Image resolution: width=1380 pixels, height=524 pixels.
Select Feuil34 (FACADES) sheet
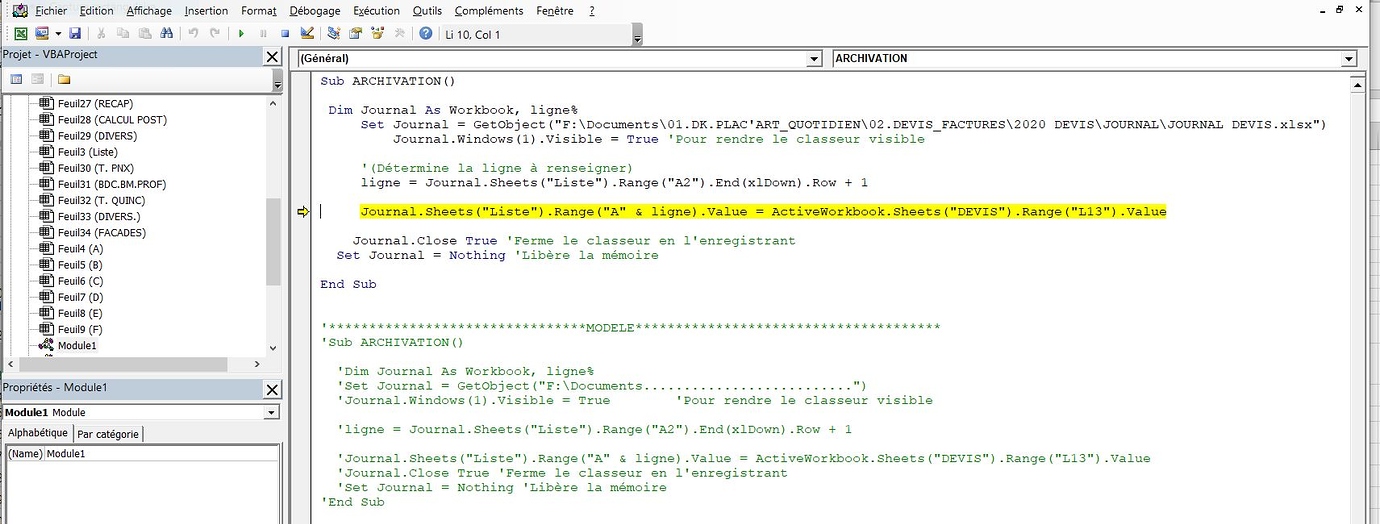(x=101, y=232)
